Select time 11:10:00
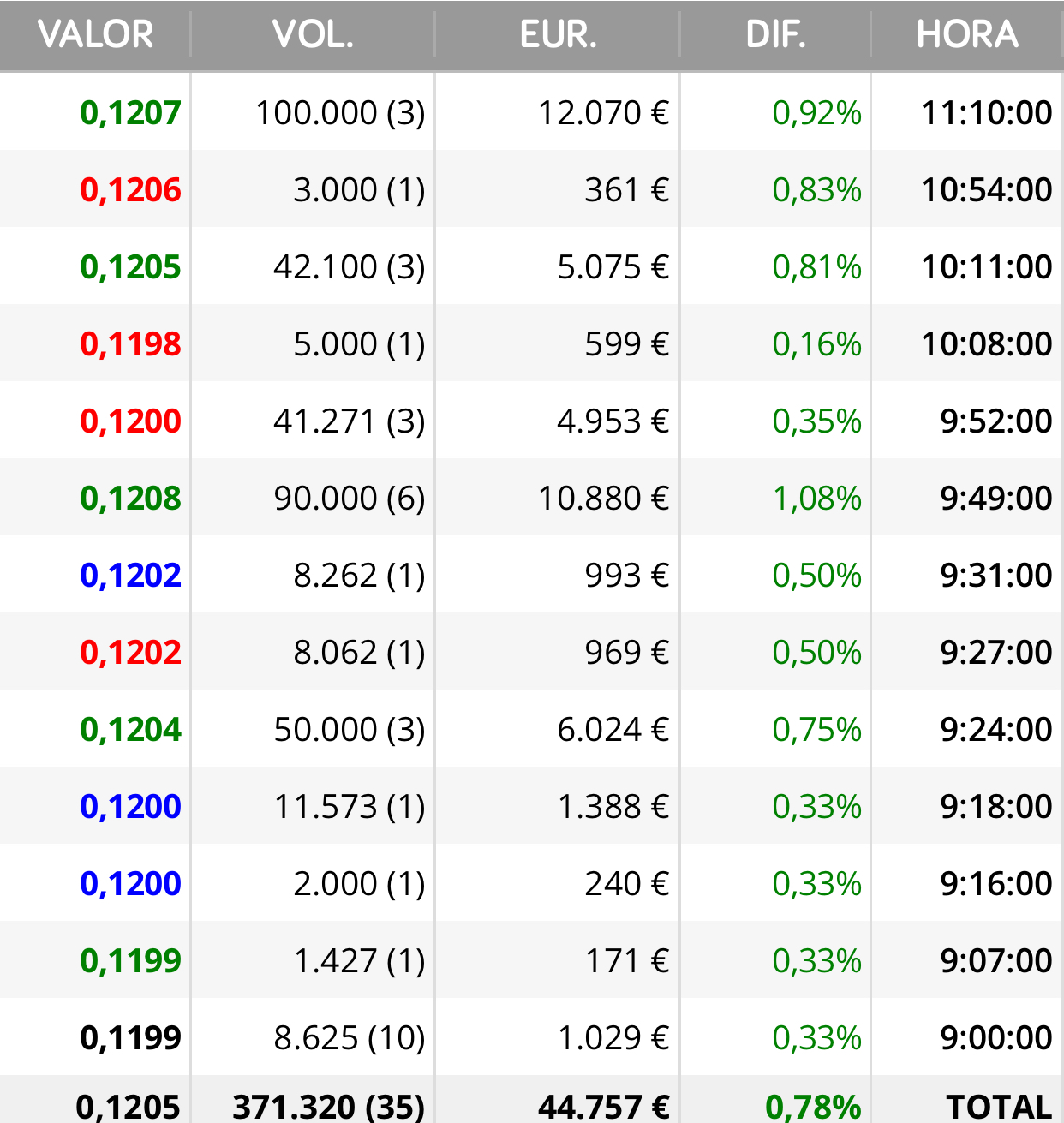Screen dimensions: 1064x1123 point(986,113)
